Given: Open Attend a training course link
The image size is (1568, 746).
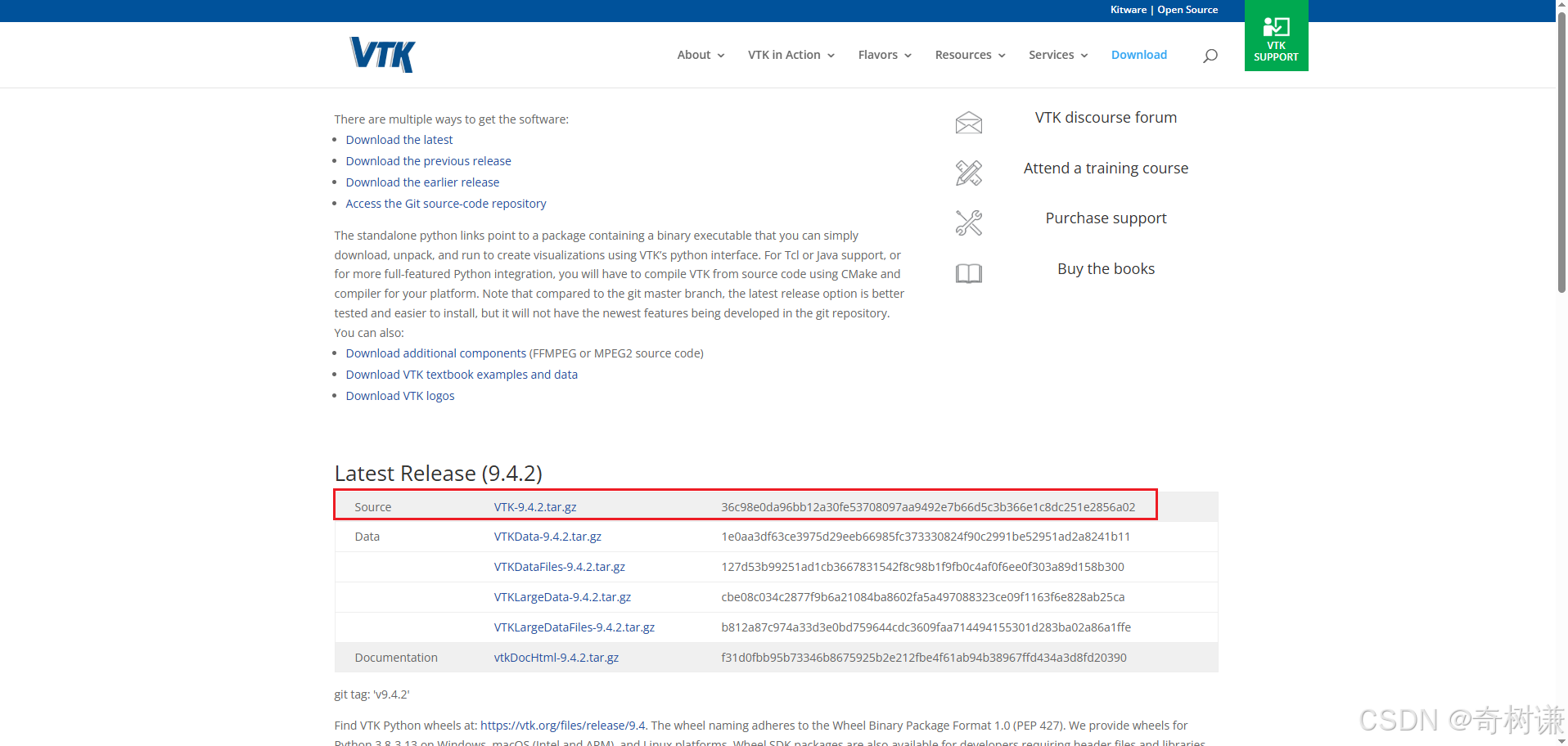Looking at the screenshot, I should (1106, 169).
